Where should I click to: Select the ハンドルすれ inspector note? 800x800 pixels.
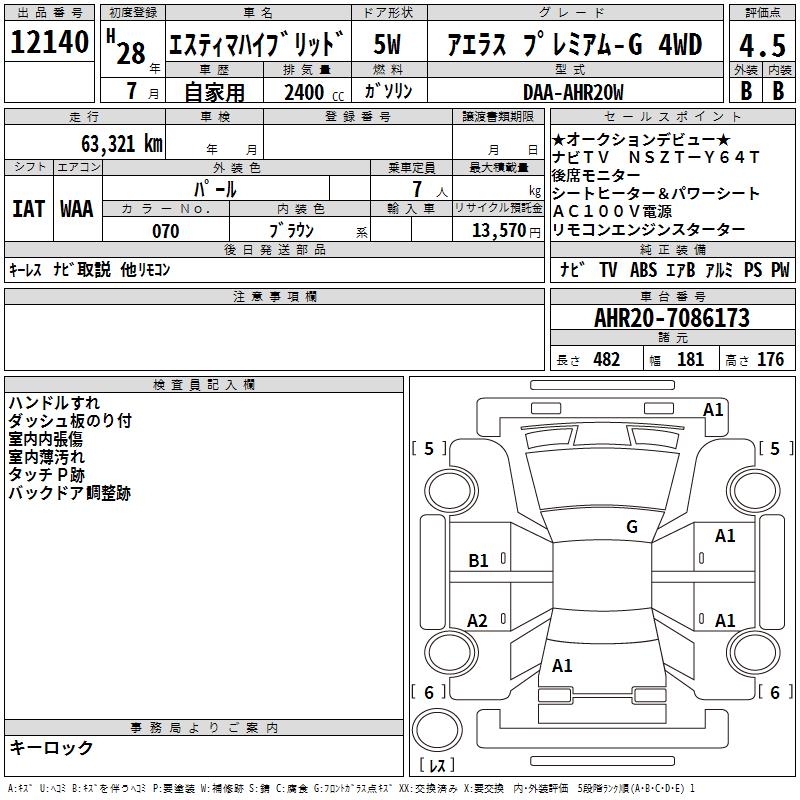pos(54,403)
